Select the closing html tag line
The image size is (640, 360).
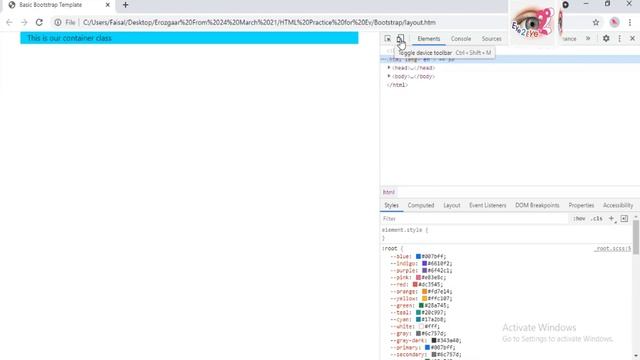(397, 85)
